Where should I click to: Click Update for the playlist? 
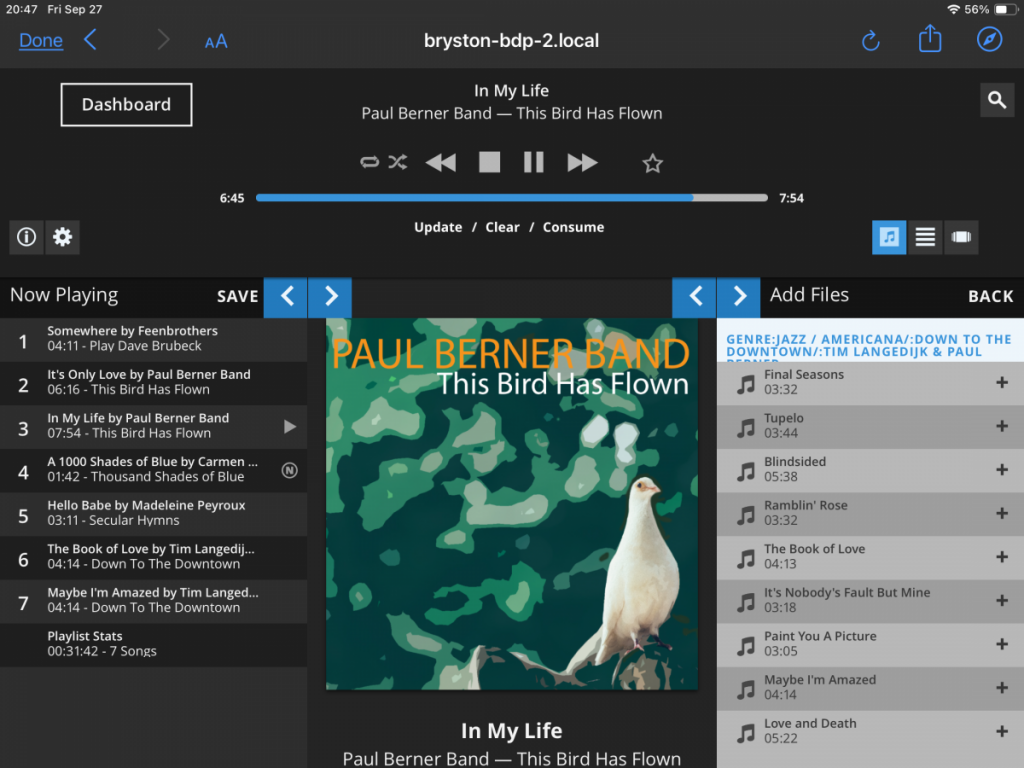(x=438, y=227)
